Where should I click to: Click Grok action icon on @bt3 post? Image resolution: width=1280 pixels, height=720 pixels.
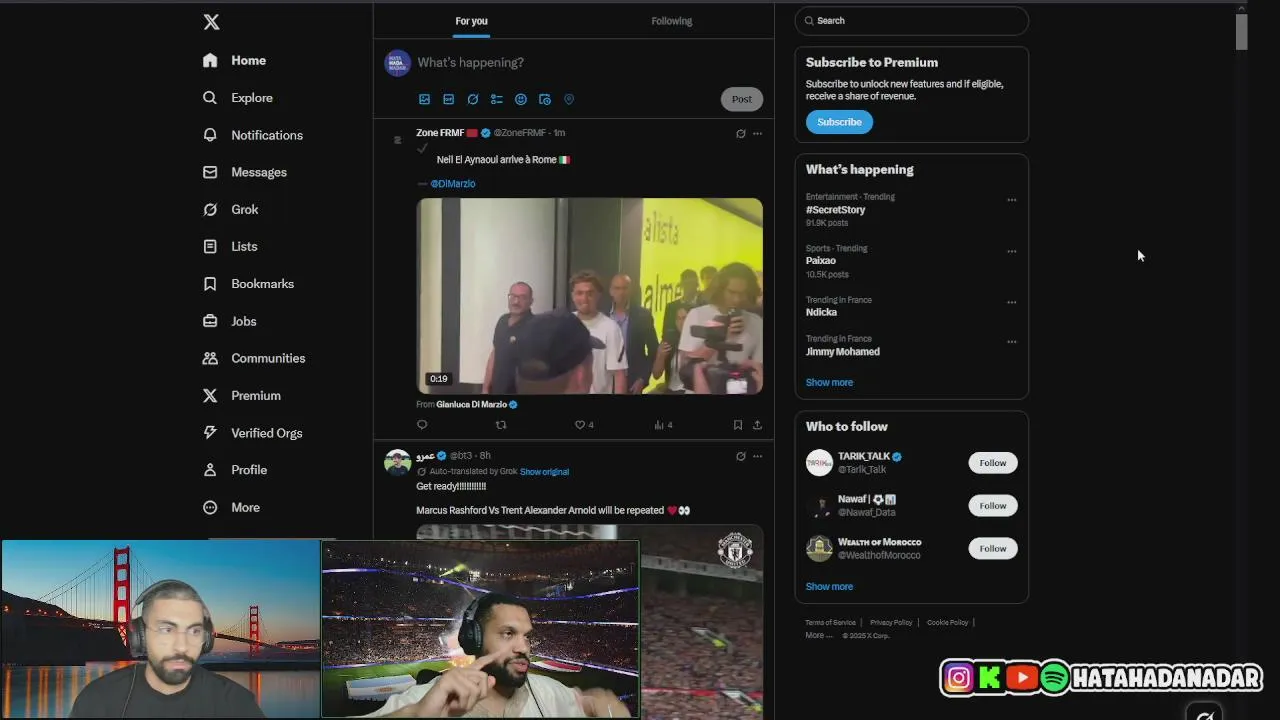click(x=741, y=456)
